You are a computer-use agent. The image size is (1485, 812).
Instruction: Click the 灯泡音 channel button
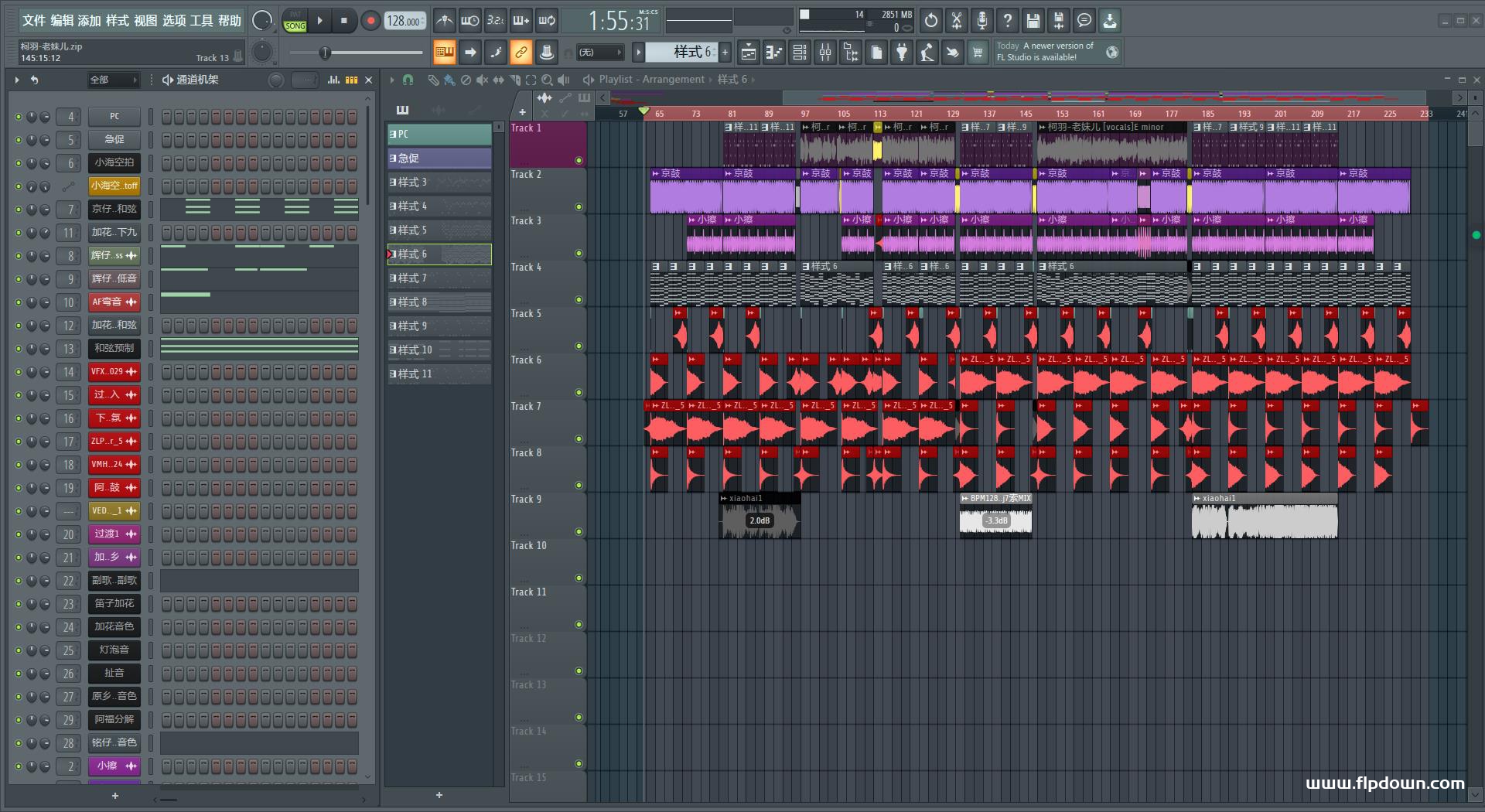pos(114,650)
